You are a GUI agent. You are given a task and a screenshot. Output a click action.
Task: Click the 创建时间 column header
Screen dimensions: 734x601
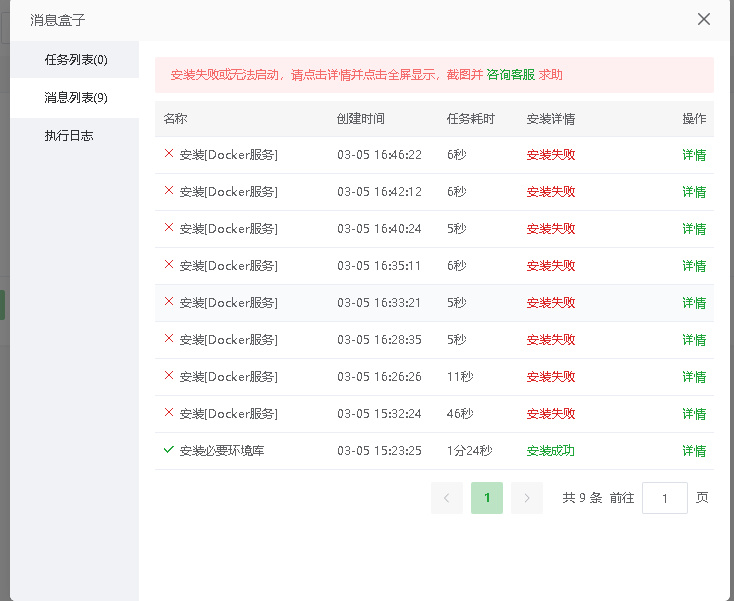(x=360, y=119)
